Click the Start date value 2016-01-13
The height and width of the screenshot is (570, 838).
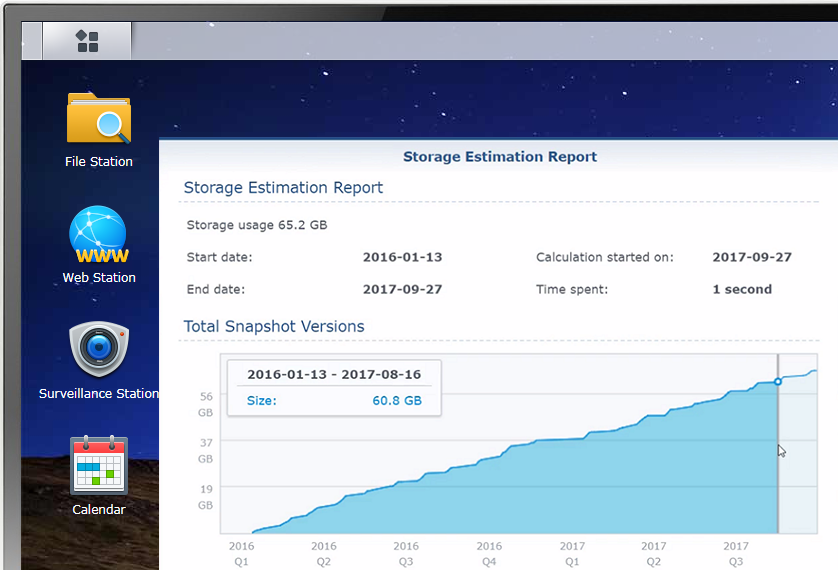(x=402, y=257)
